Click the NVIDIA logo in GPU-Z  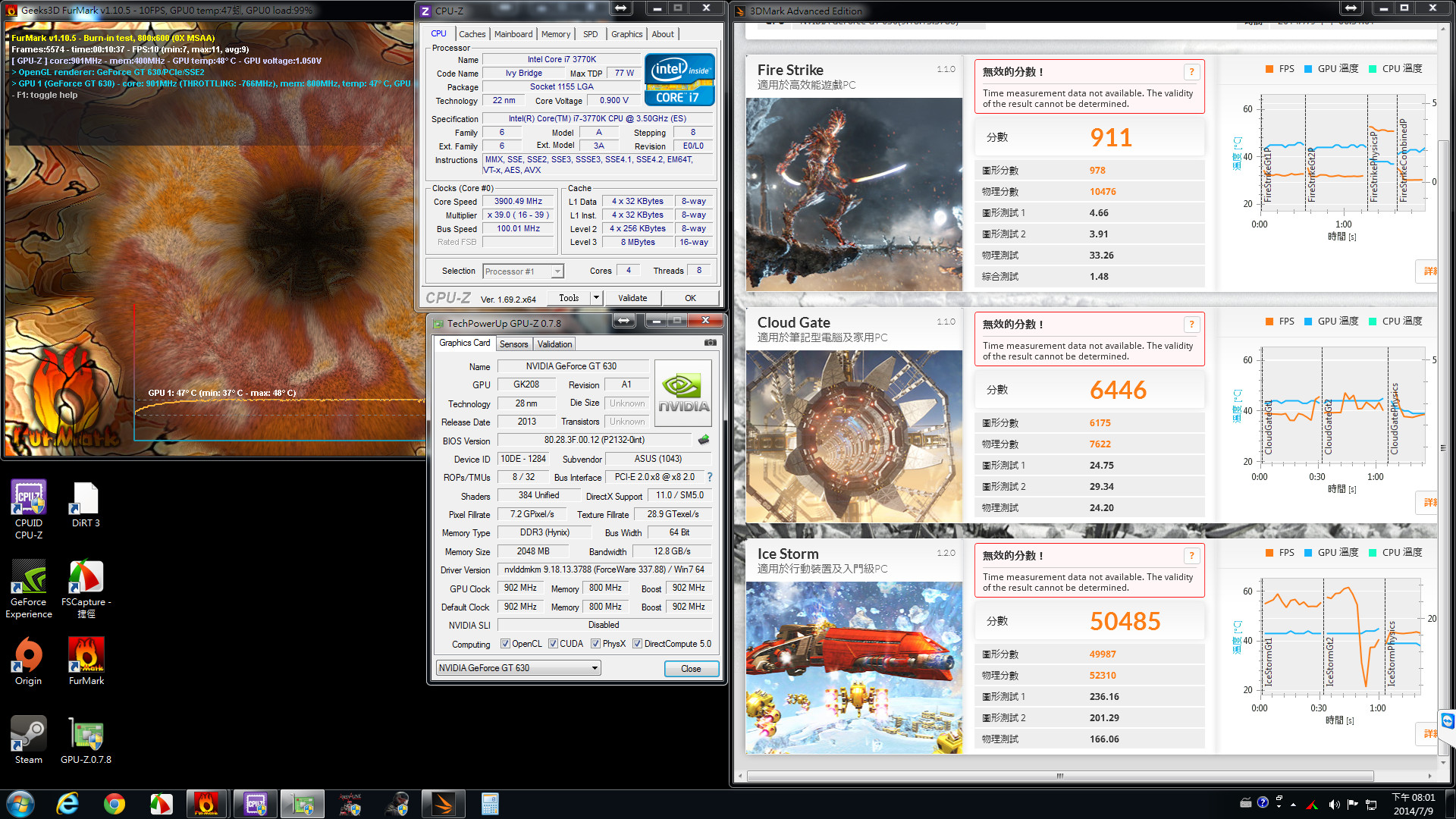click(x=683, y=393)
